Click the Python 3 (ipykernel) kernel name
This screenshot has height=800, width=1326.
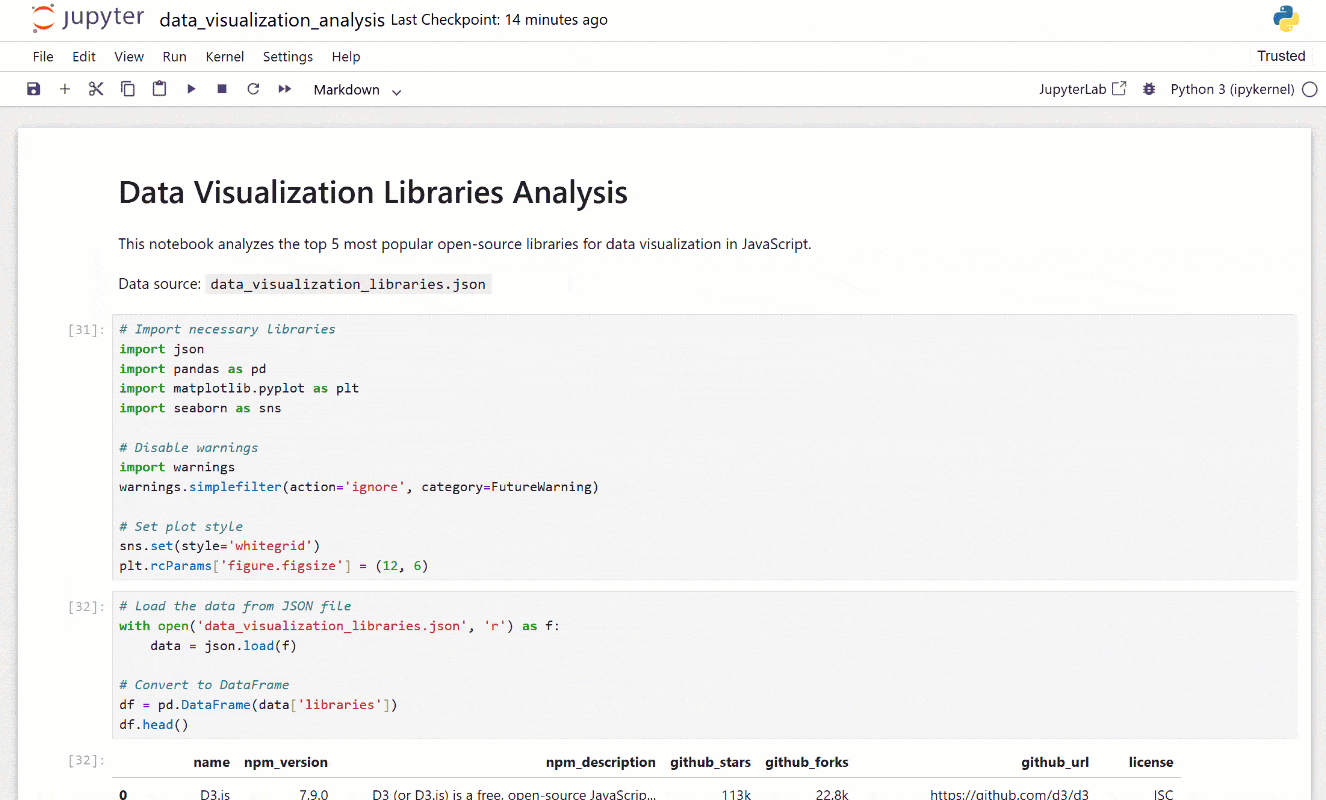(x=1232, y=89)
